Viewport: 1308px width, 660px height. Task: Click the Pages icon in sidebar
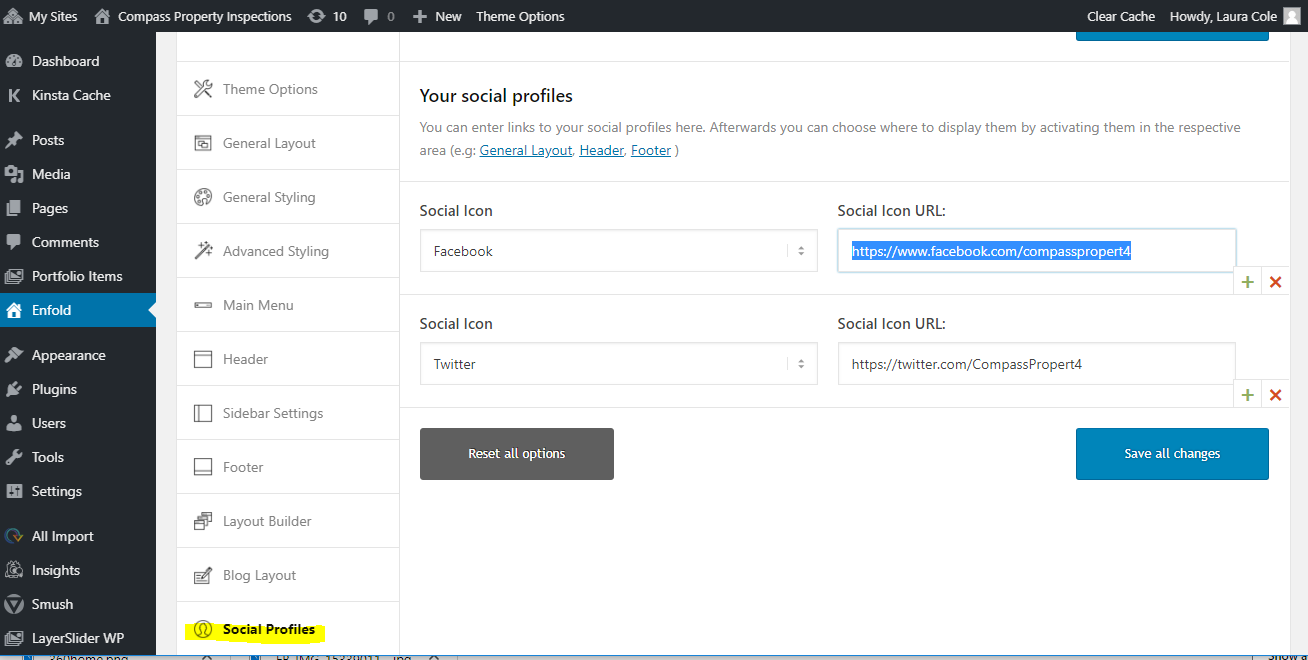[x=14, y=208]
